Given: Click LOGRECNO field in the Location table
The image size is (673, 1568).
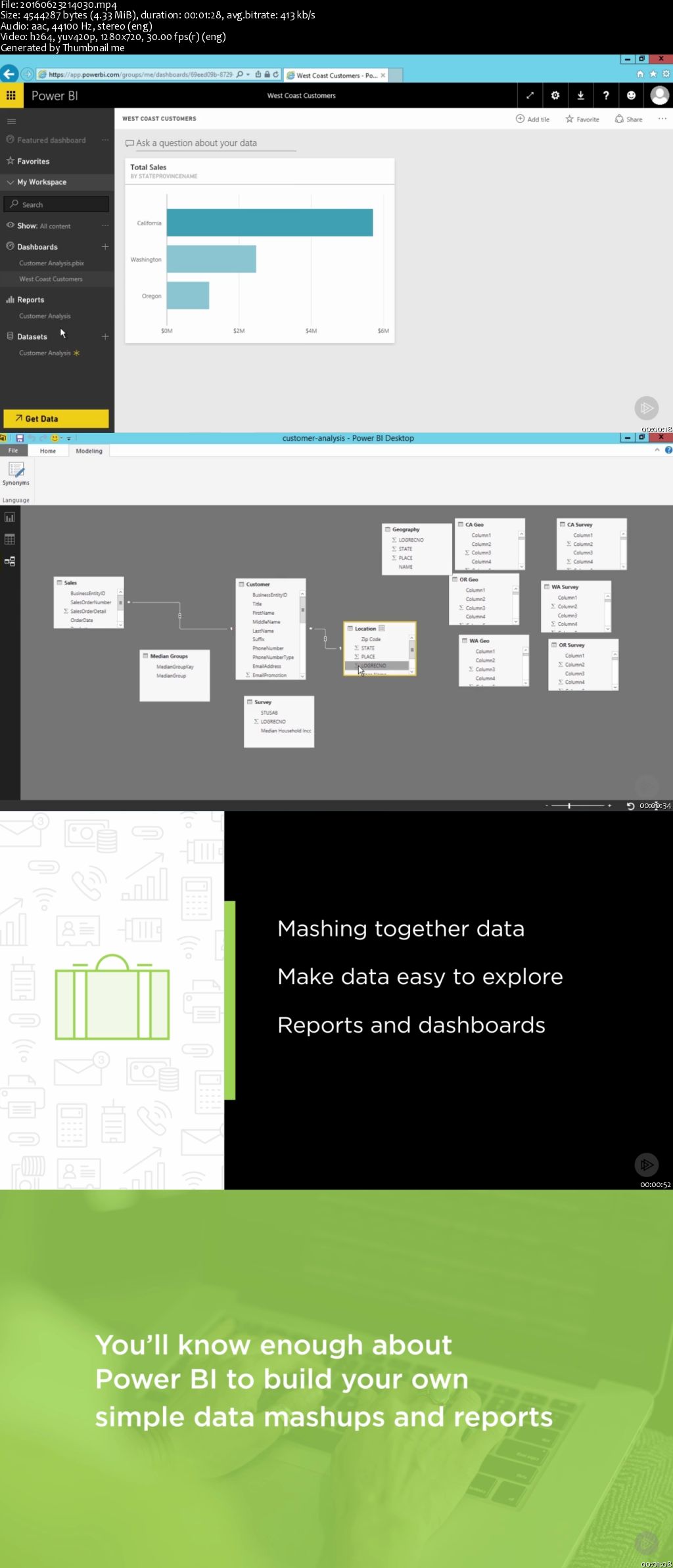Looking at the screenshot, I should click(x=377, y=665).
